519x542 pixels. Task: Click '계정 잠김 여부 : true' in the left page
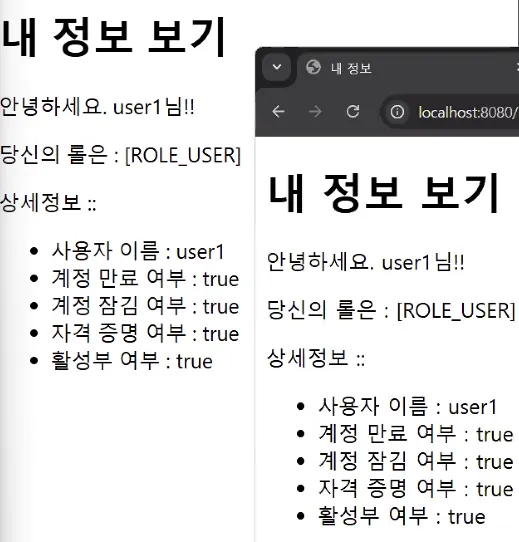[x=145, y=306]
